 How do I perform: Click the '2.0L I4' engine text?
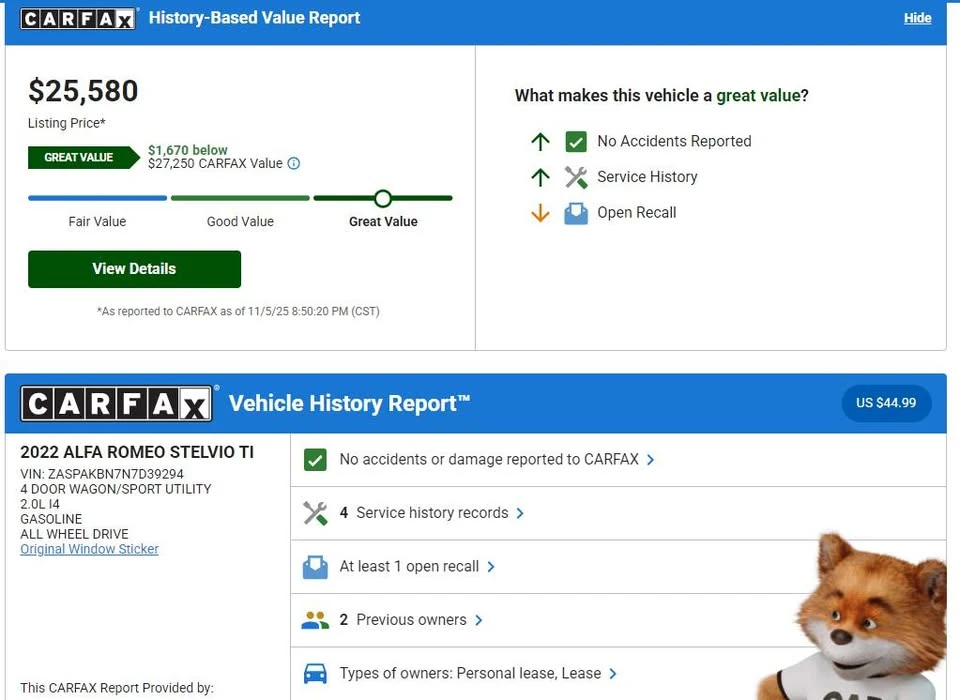[x=40, y=504]
